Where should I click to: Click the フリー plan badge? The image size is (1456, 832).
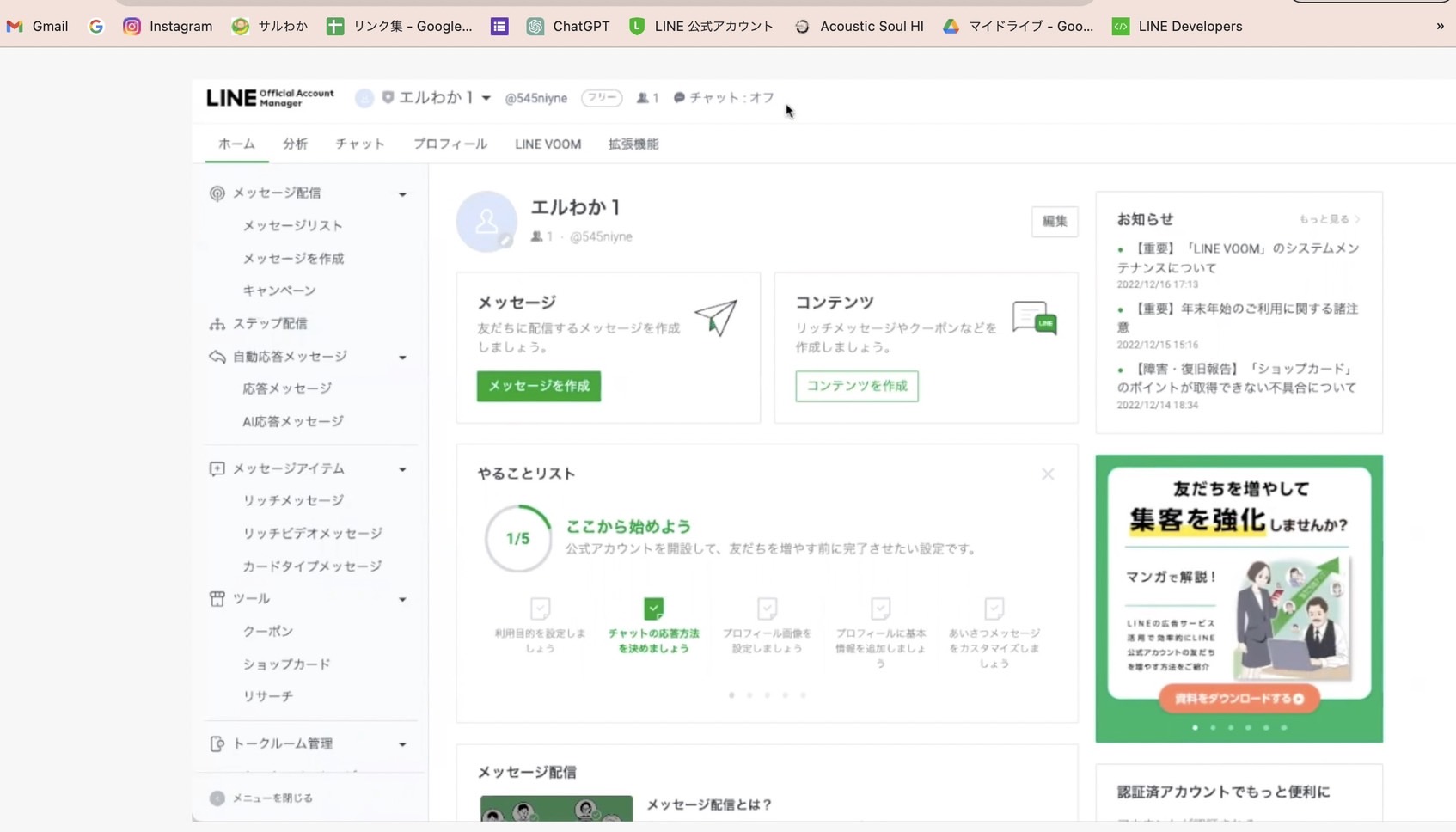point(602,98)
